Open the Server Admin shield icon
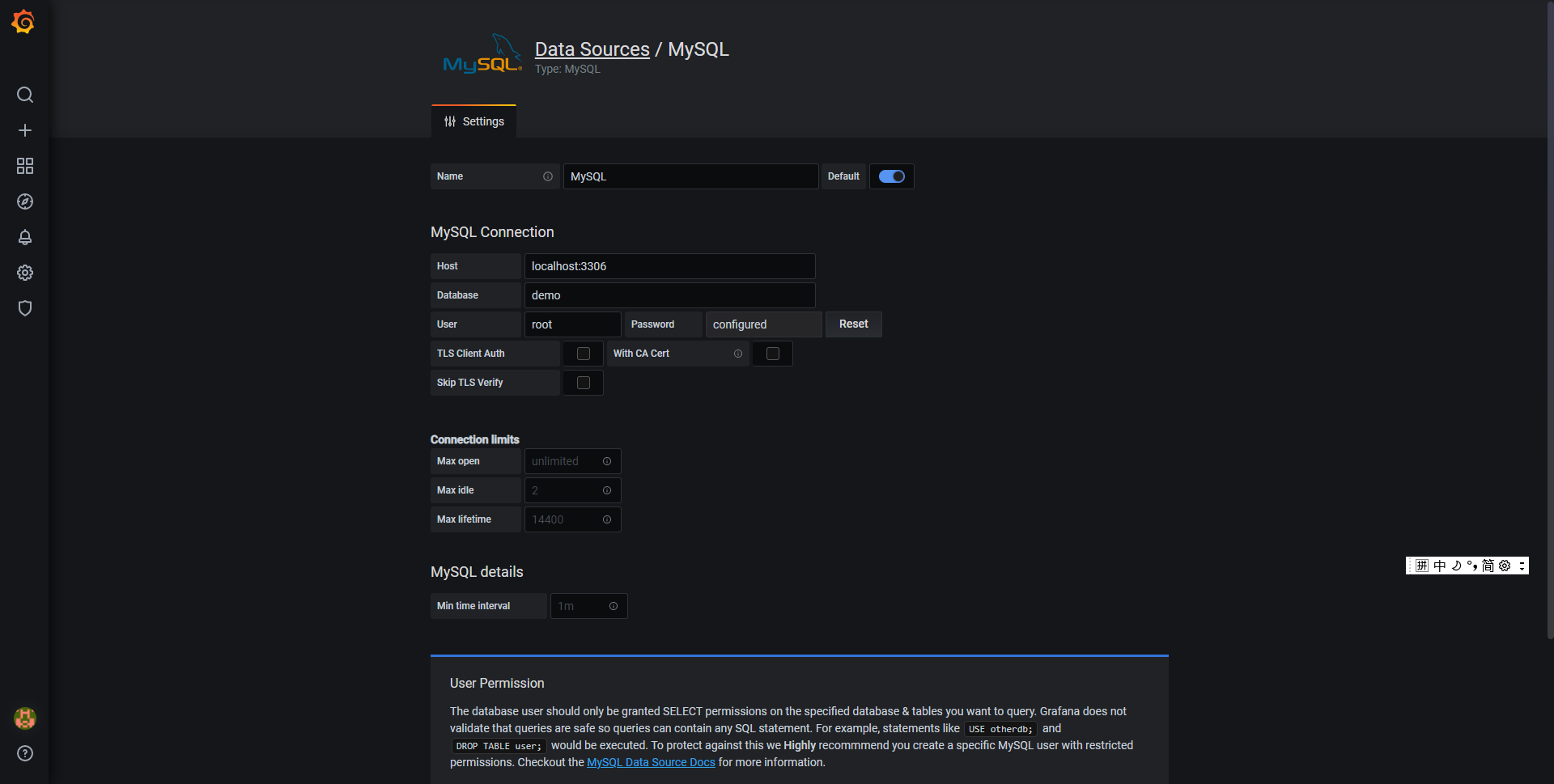The height and width of the screenshot is (784, 1554). [x=25, y=308]
